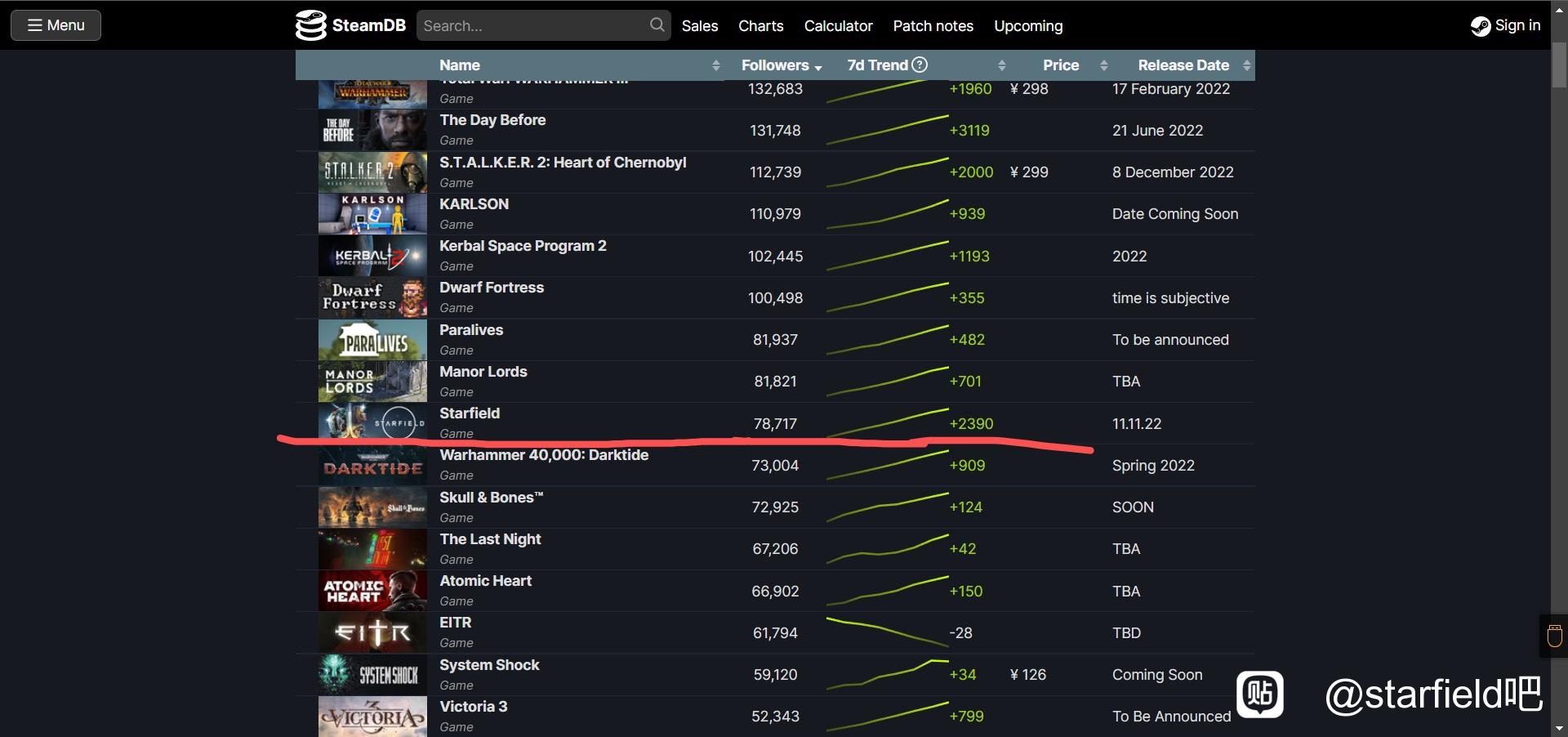Open the Starfield game link
Screen dimensions: 1568x737
(x=470, y=413)
